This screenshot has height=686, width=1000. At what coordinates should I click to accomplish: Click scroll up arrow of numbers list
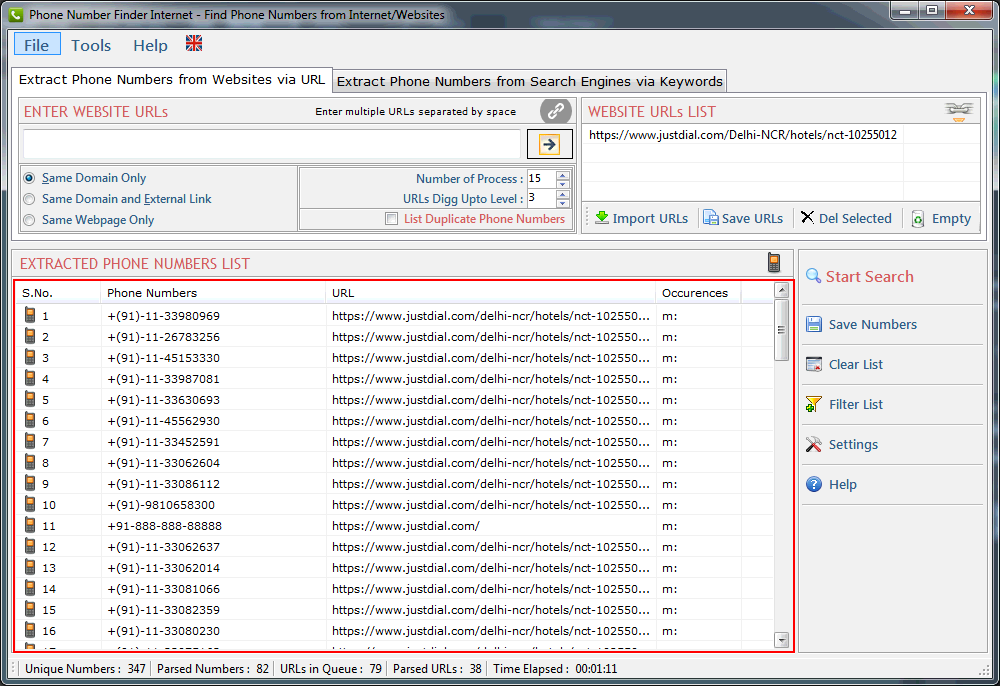[x=781, y=290]
